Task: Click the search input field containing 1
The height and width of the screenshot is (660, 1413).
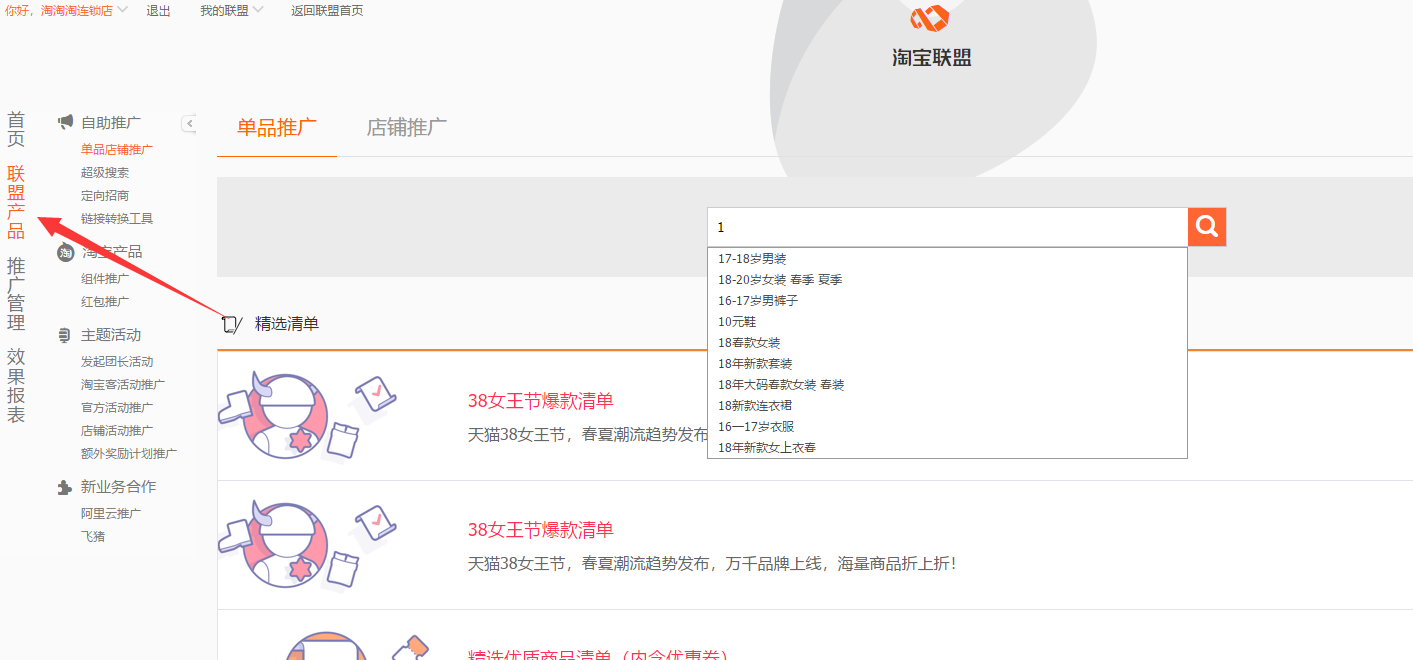Action: [x=947, y=227]
